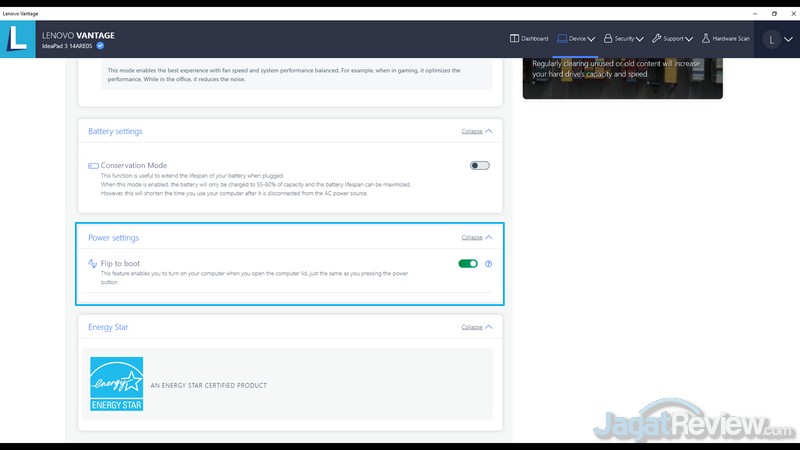Expand the Device dropdown chevron
800x450 pixels.
591,39
